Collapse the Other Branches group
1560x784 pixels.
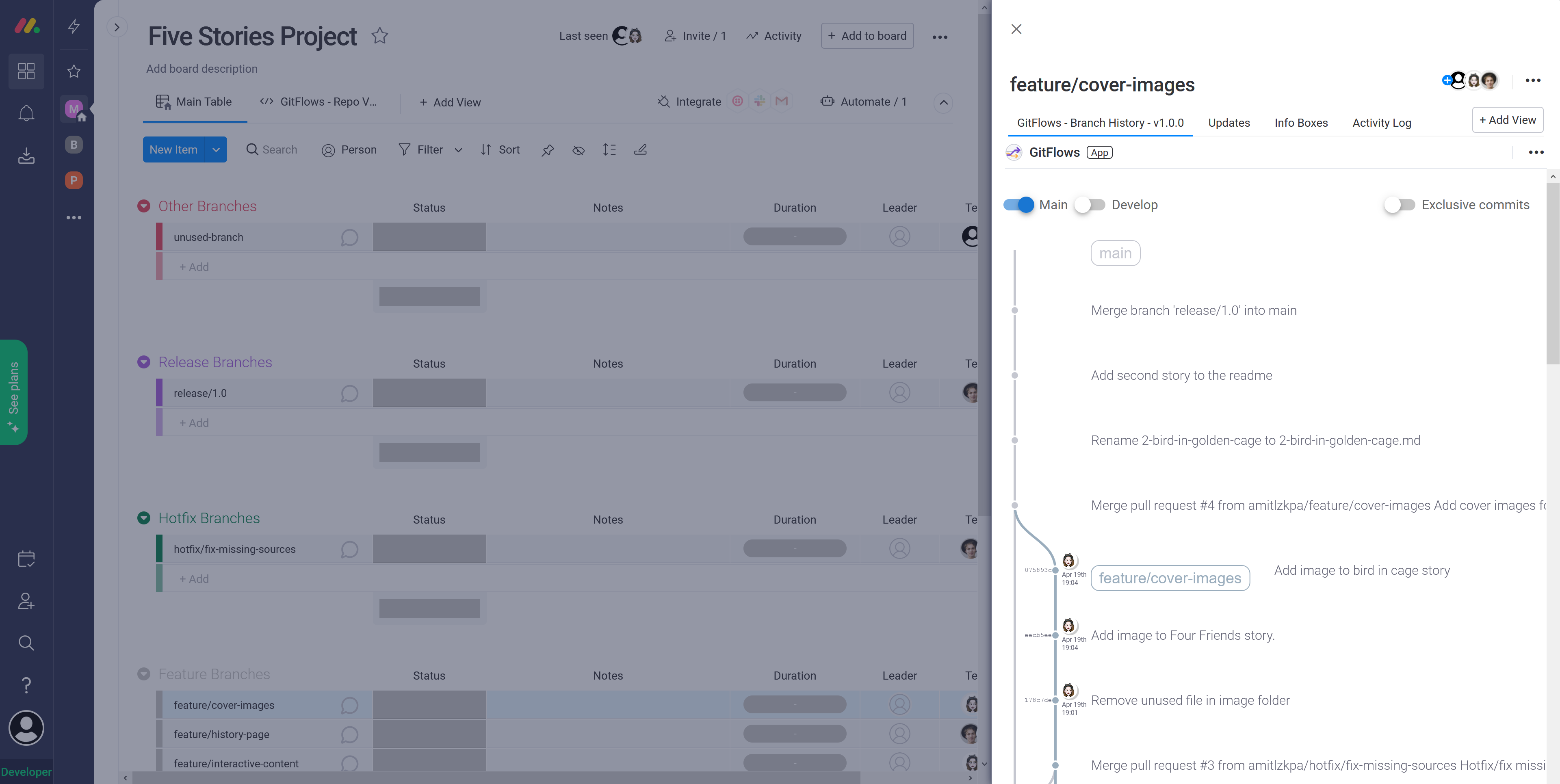pyautogui.click(x=143, y=206)
